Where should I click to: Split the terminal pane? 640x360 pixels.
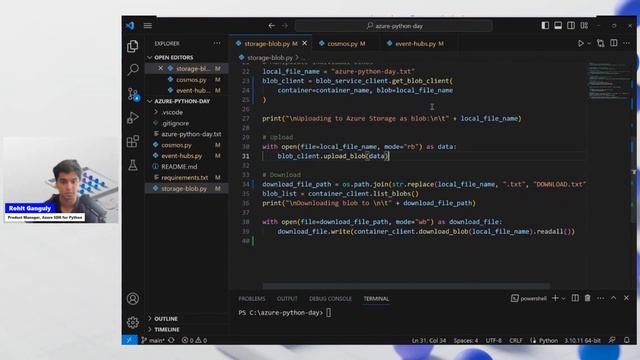pos(575,298)
